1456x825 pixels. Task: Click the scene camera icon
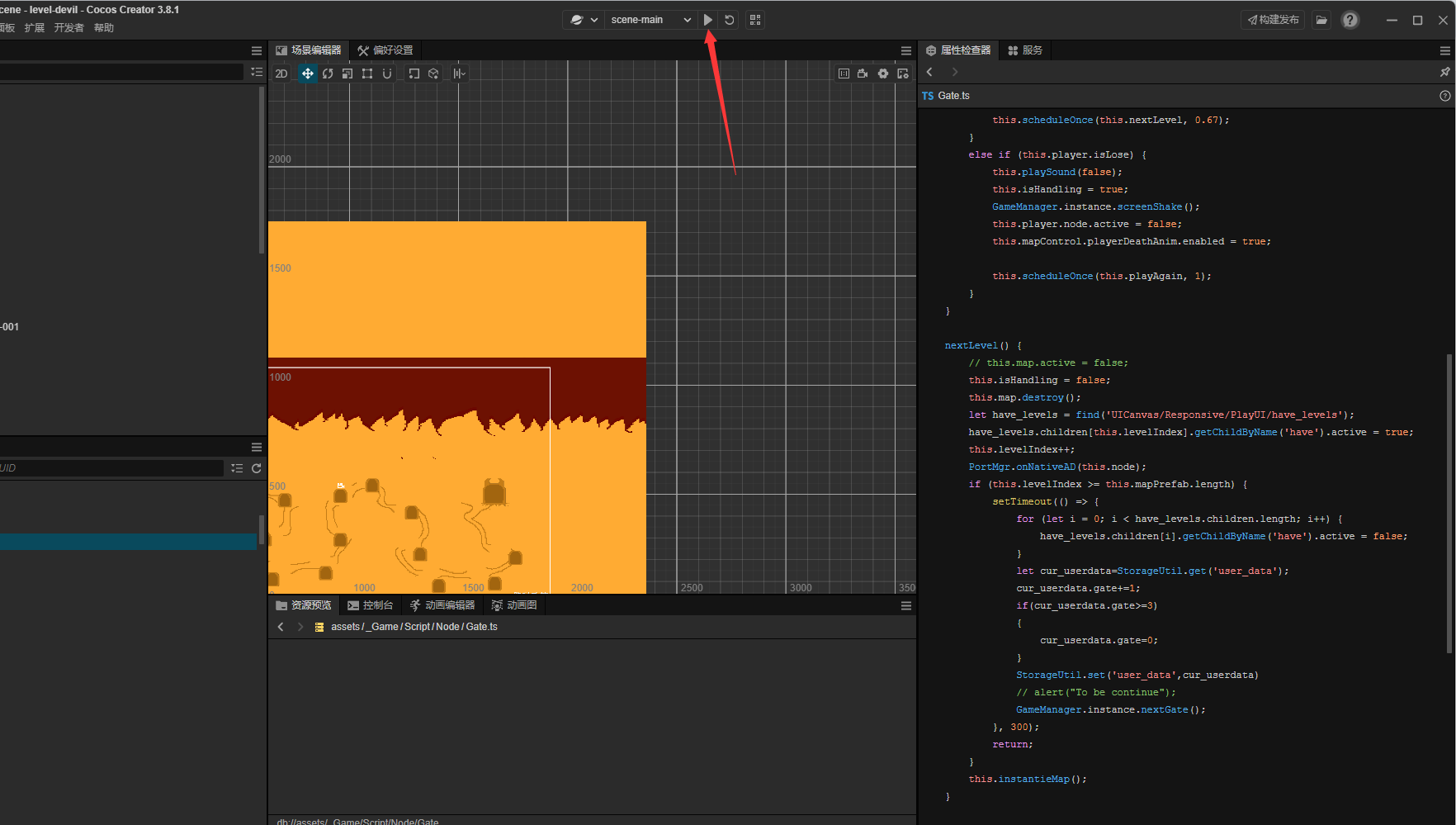pyautogui.click(x=863, y=73)
